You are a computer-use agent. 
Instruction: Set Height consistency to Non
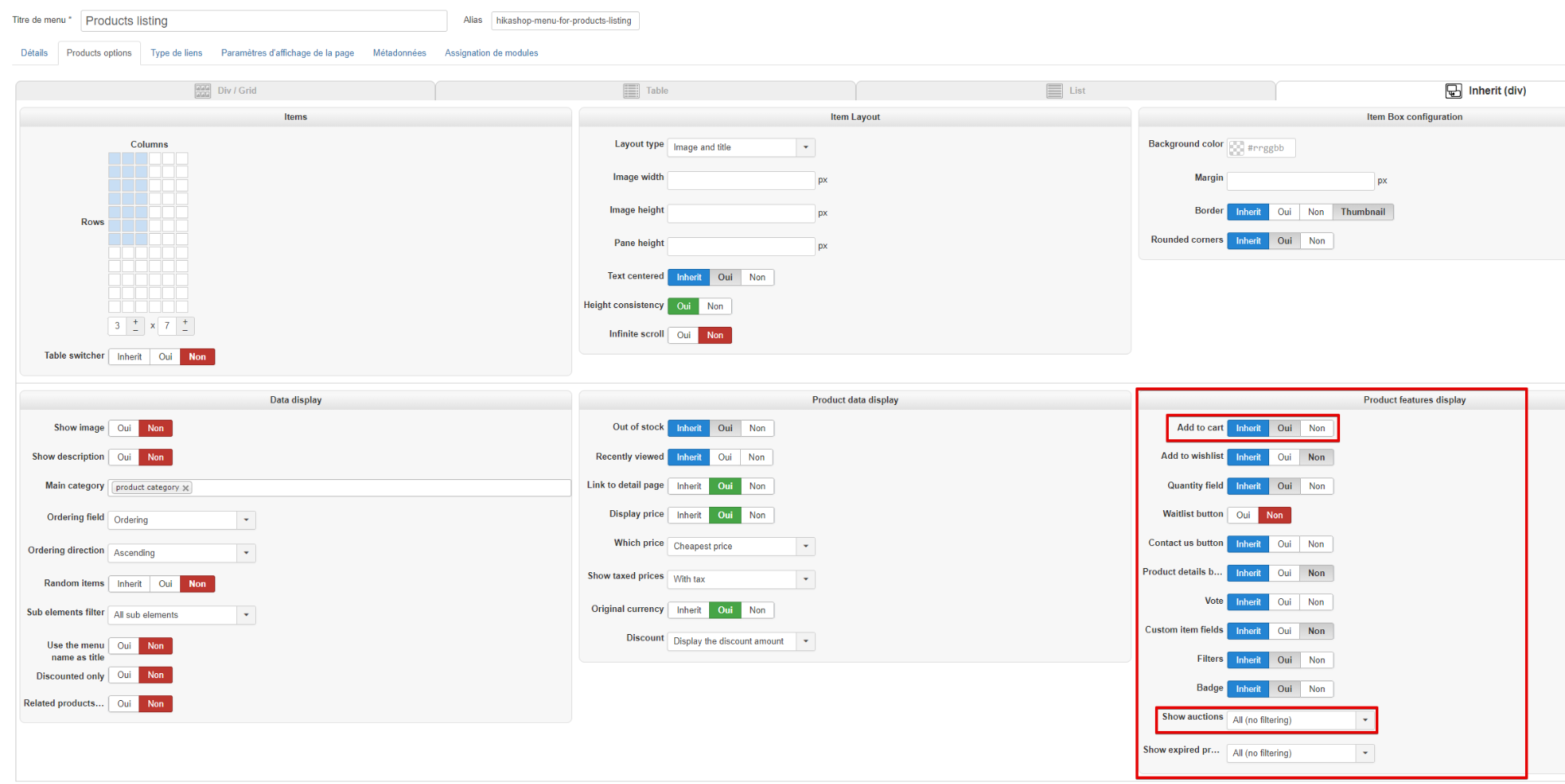point(715,306)
